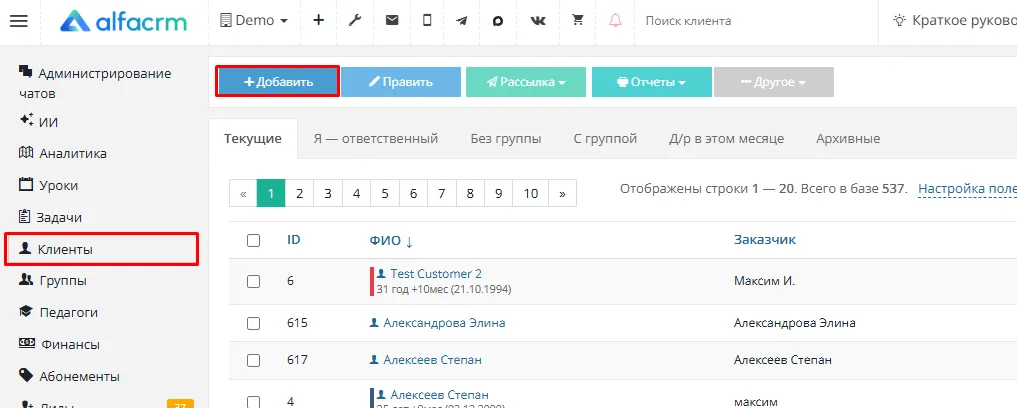Click the plus quick-add icon in top bar
This screenshot has height=408, width=1017.
[318, 21]
